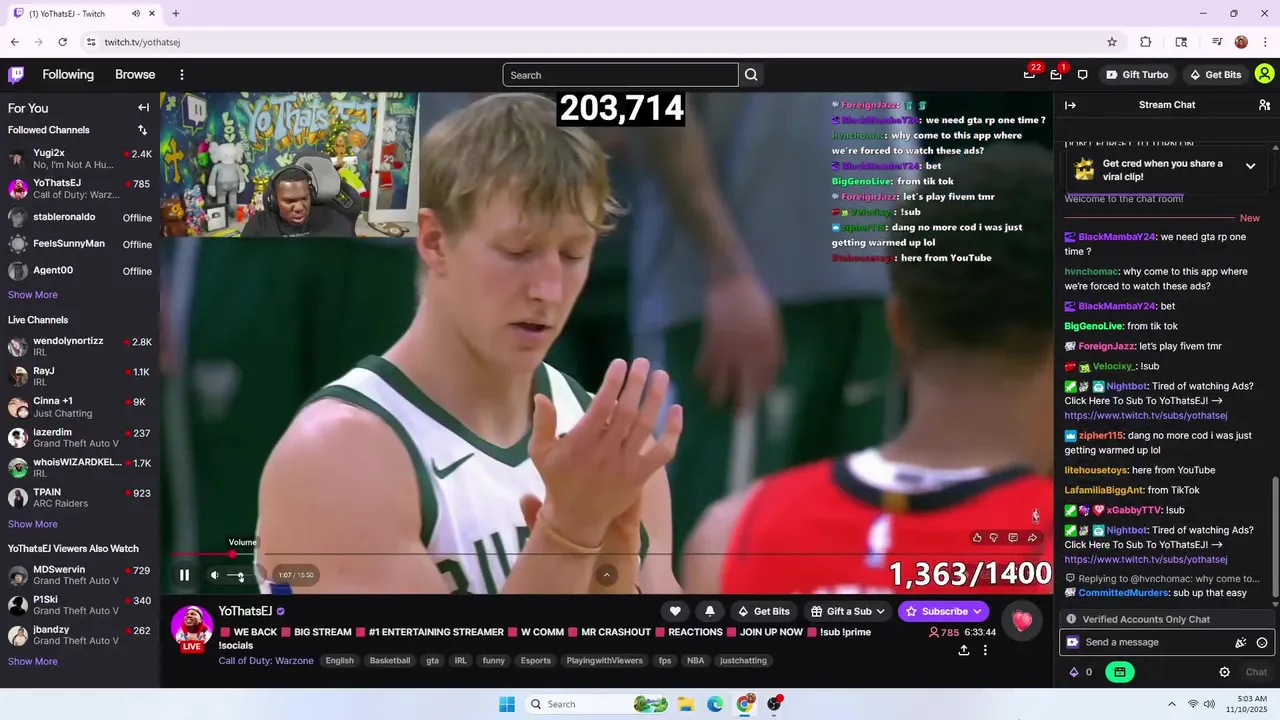Open chat settings gear icon
Viewport: 1280px width, 720px height.
point(1224,672)
